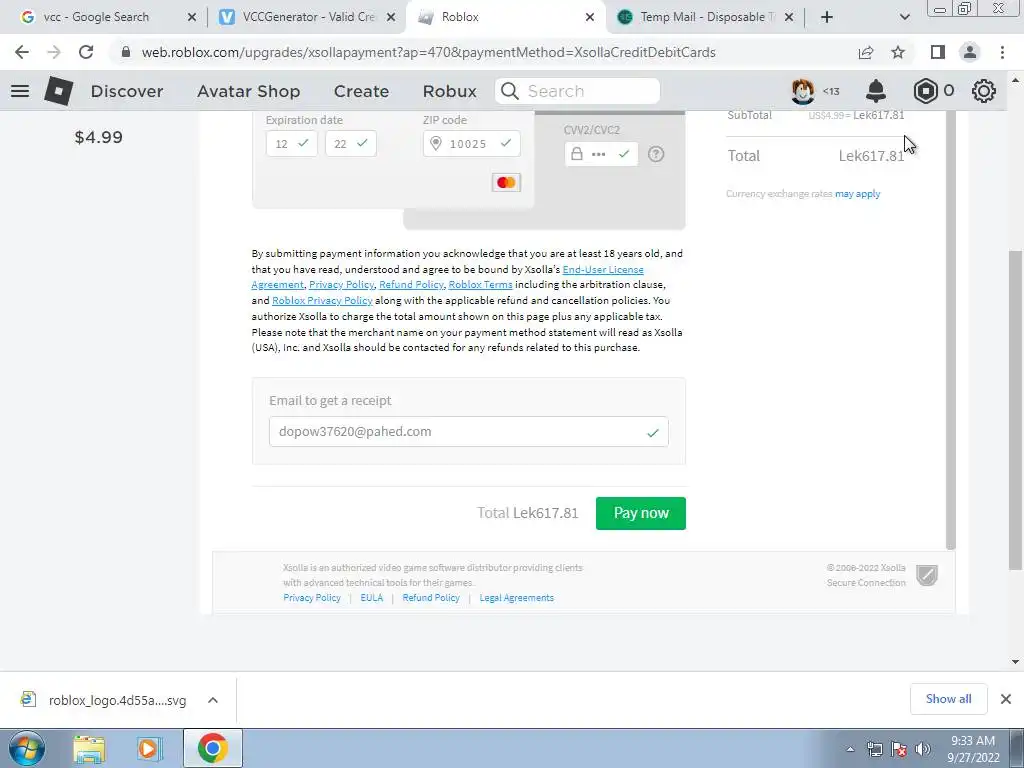The image size is (1024, 768).
Task: Bookmark this page with the star icon
Action: 899,52
